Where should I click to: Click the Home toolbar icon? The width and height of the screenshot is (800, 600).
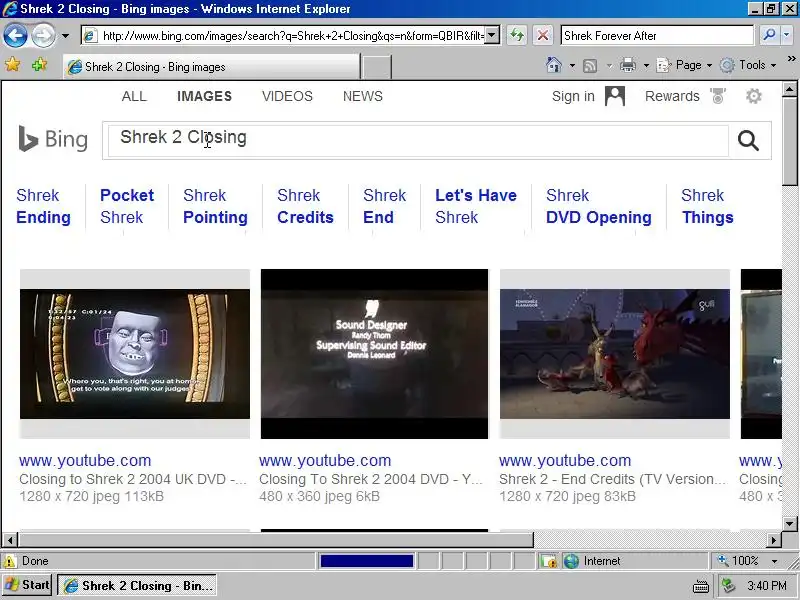coord(554,65)
